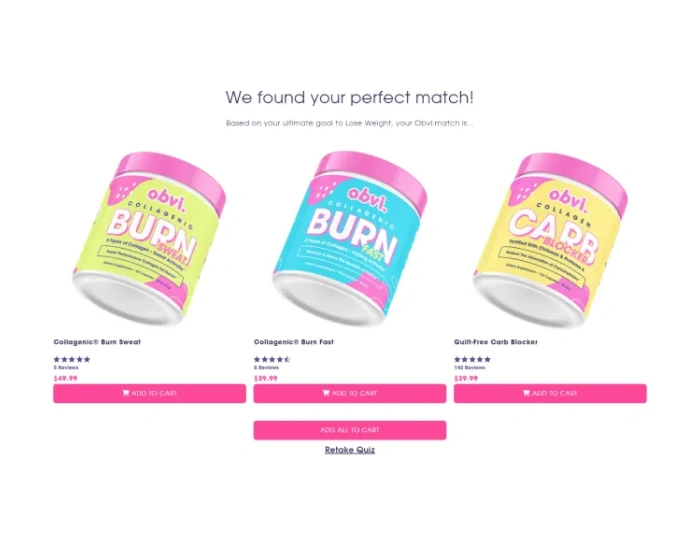The height and width of the screenshot is (550, 700).
Task: Click cart icon on Burn Sweat button
Action: pos(126,393)
